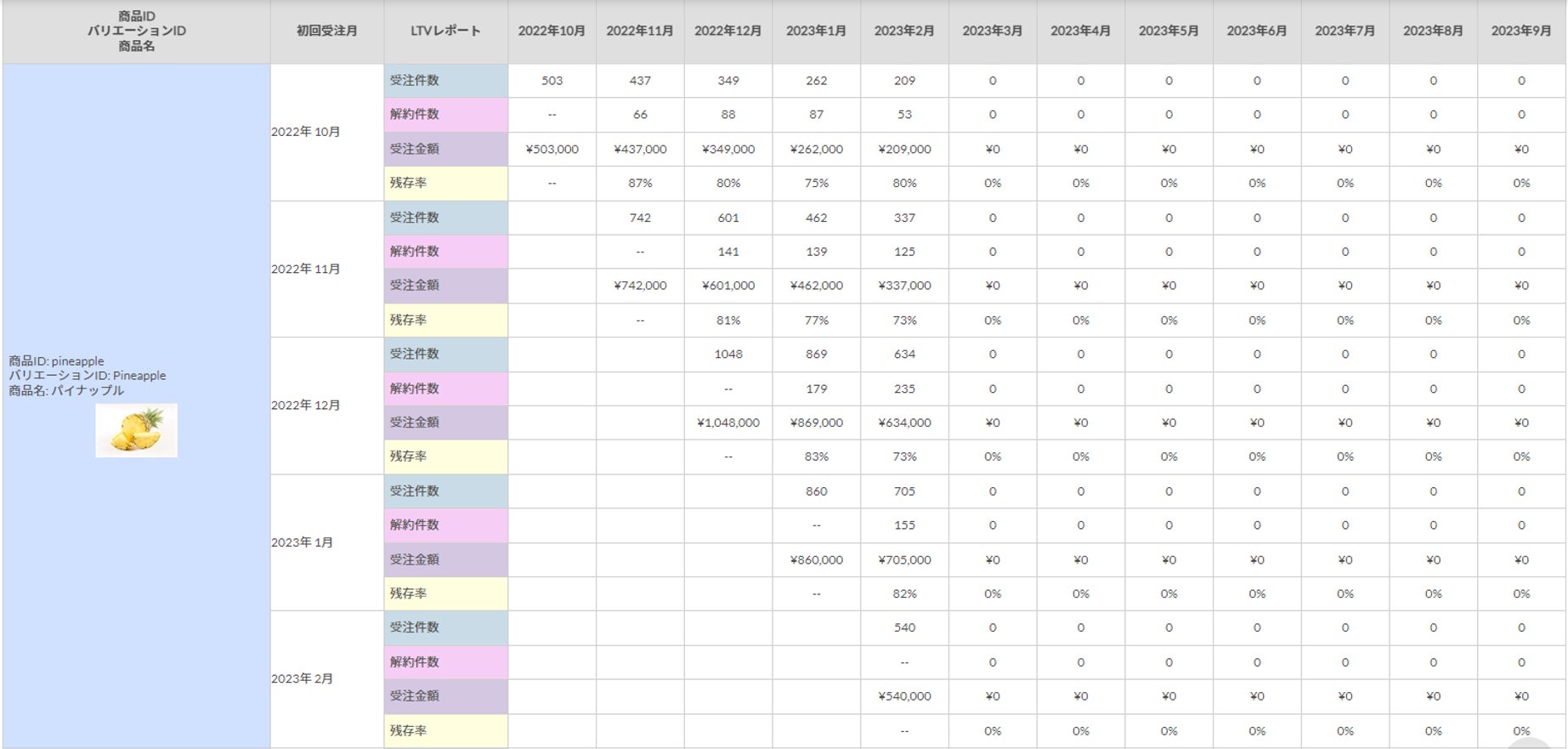Viewport: 1568px width, 749px height.
Task: Click order amount ¥601,000
Action: (x=728, y=286)
